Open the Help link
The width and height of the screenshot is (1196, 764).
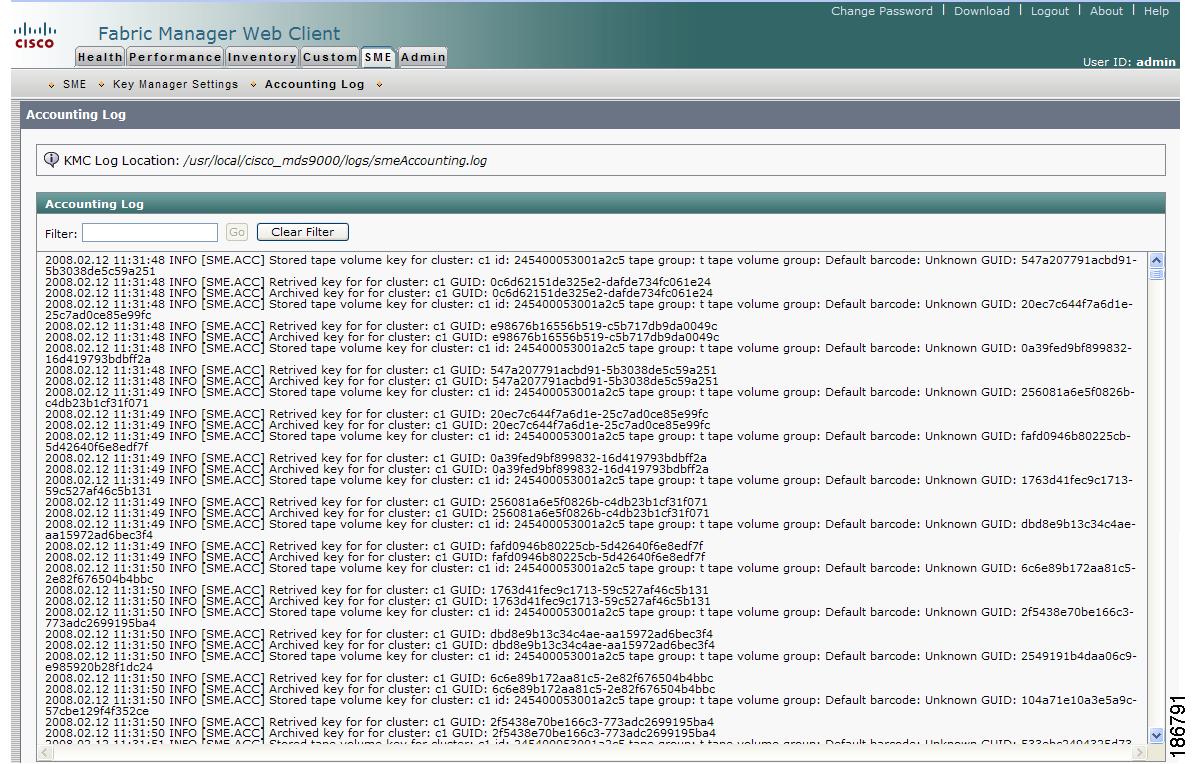[1156, 11]
